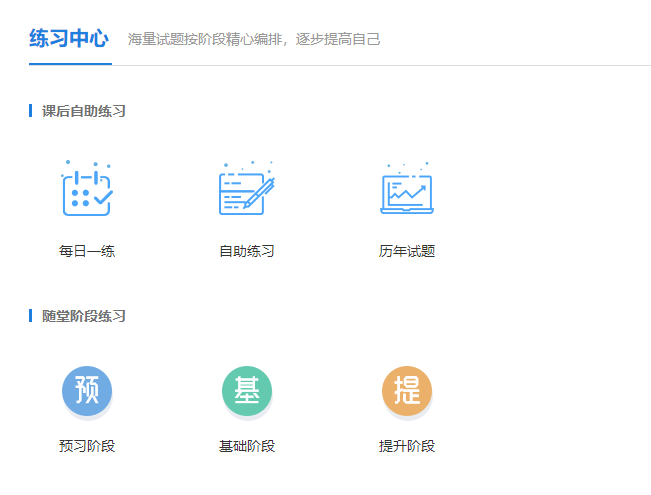651x495 pixels.
Task: Click the 海量试题按阶段精心编排 subtitle text
Action: [x=254, y=40]
